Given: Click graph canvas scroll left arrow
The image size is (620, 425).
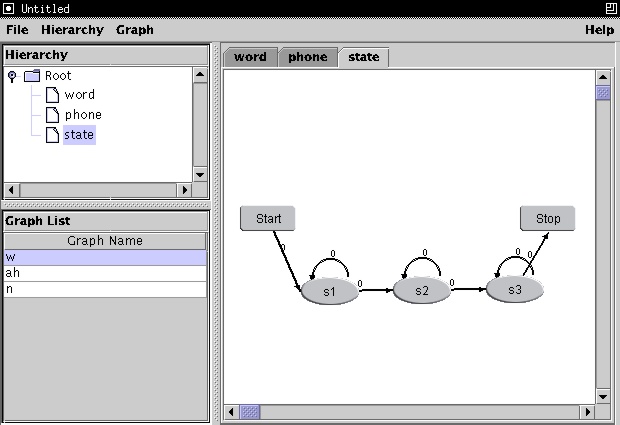Looking at the screenshot, I should [x=231, y=412].
